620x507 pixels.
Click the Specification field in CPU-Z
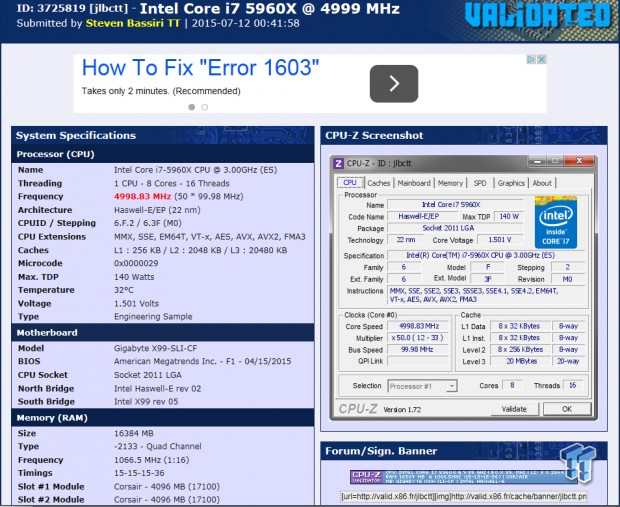[x=486, y=255]
